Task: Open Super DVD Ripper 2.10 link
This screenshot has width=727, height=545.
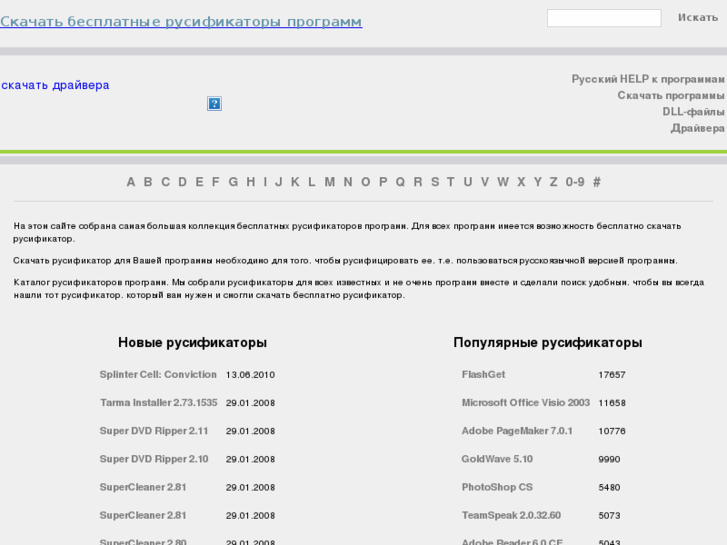Action: coord(154,459)
